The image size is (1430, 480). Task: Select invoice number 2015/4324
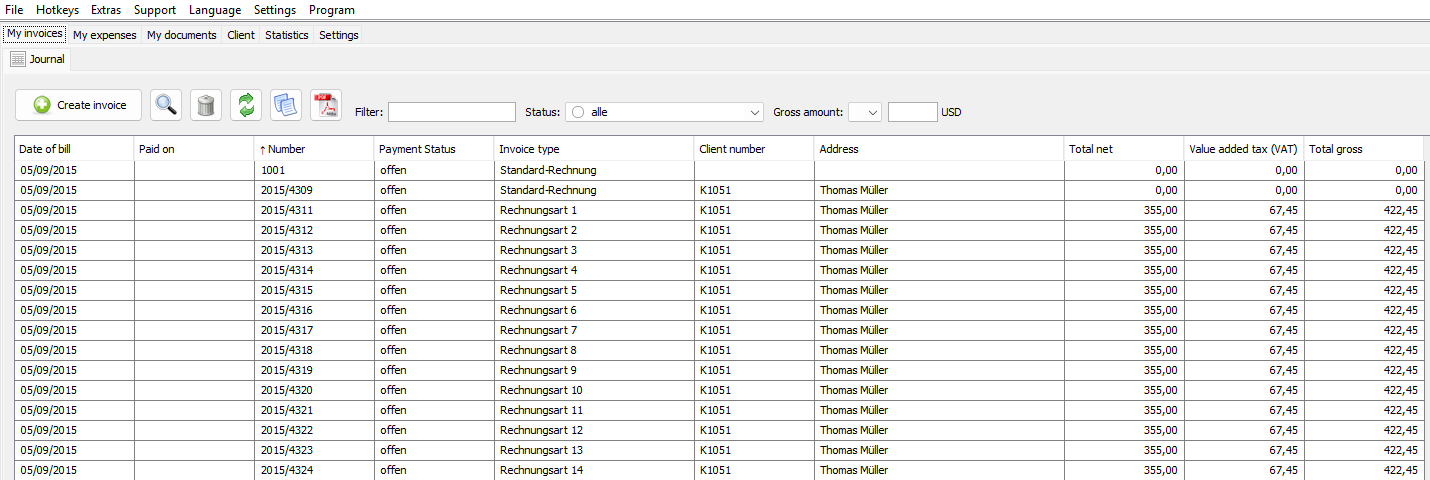pos(314,470)
